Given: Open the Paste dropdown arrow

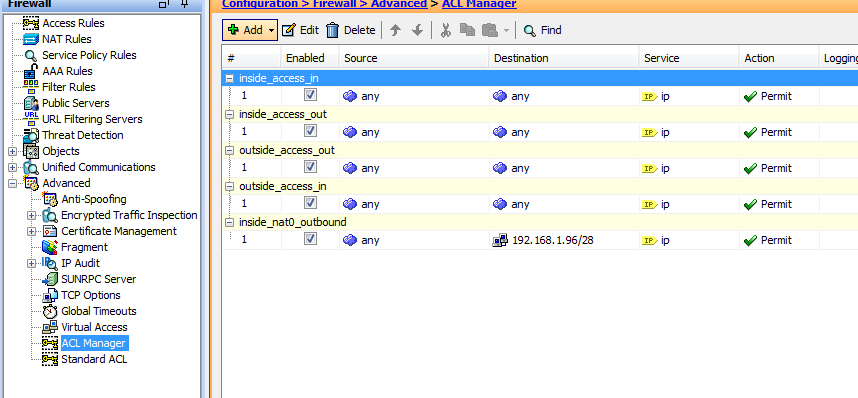Looking at the screenshot, I should click(x=506, y=31).
